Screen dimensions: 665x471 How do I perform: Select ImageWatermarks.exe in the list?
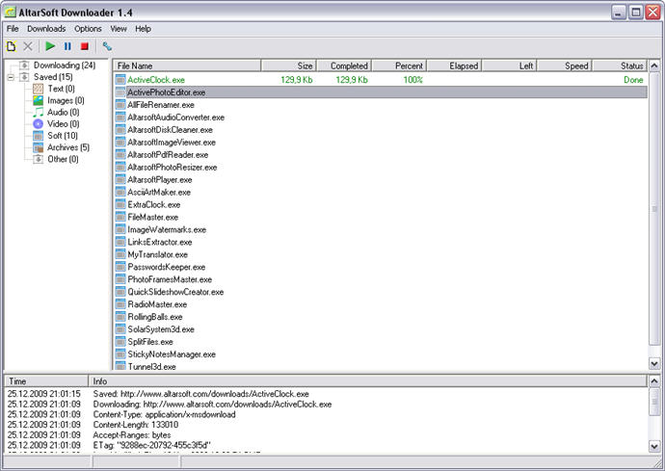(x=167, y=230)
